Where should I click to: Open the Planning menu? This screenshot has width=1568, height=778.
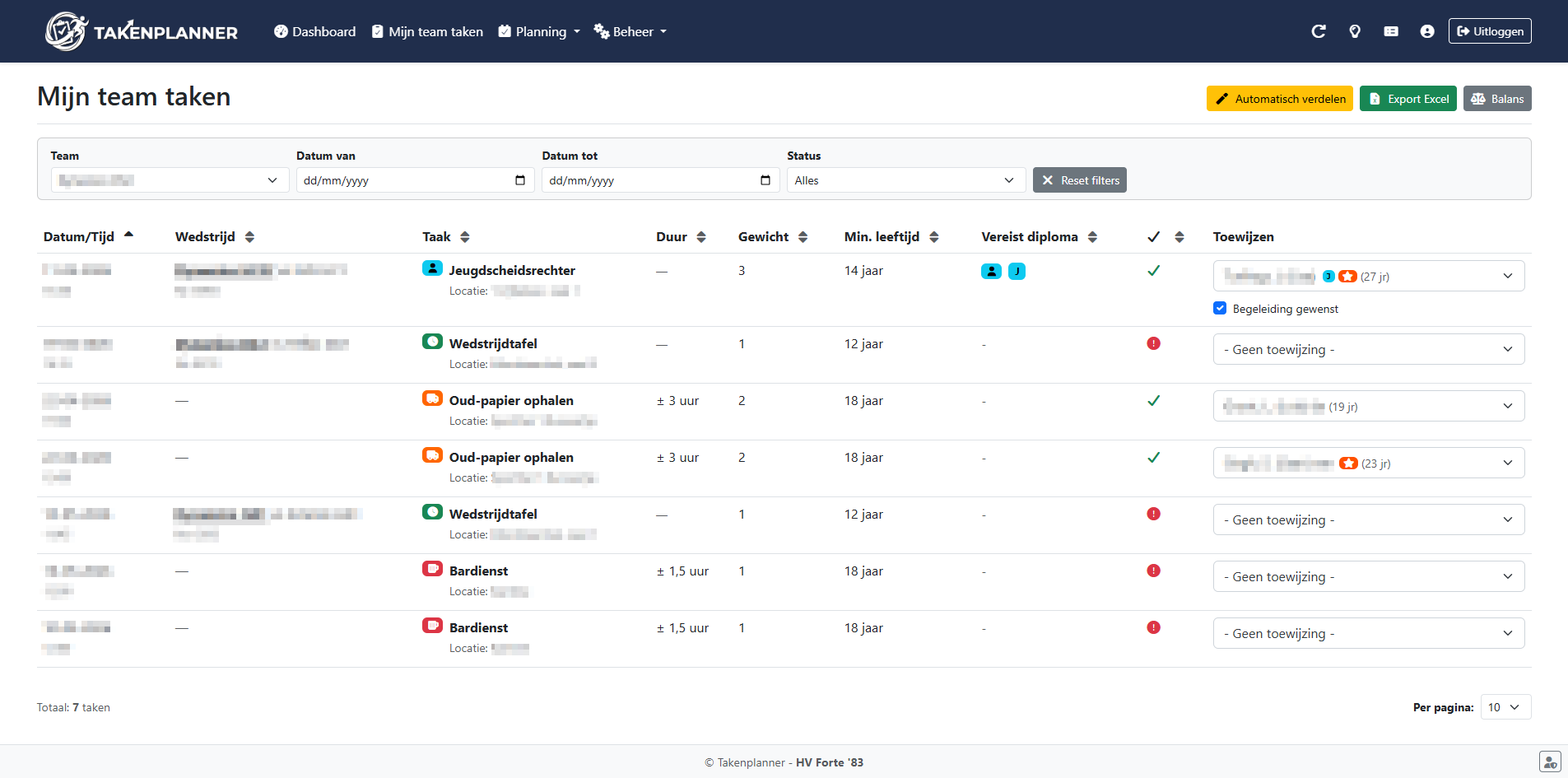540,31
